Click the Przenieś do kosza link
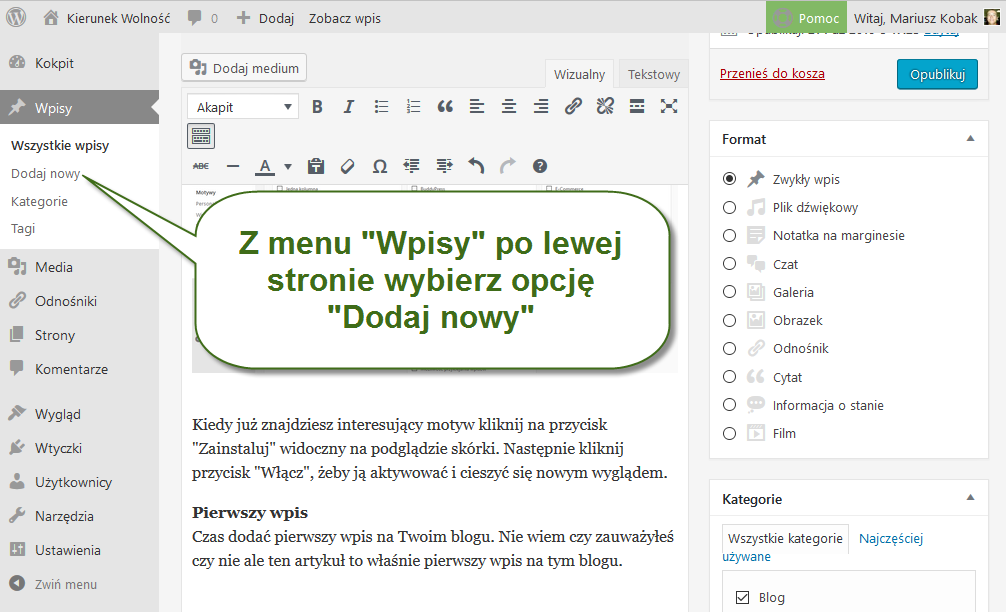Image resolution: width=1006 pixels, height=612 pixels. [x=772, y=74]
